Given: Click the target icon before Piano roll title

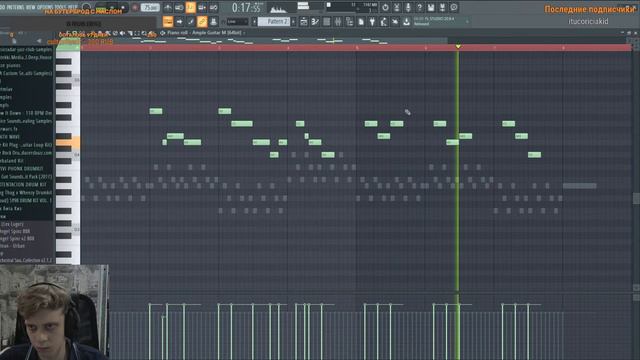Looking at the screenshot, I should (162, 33).
